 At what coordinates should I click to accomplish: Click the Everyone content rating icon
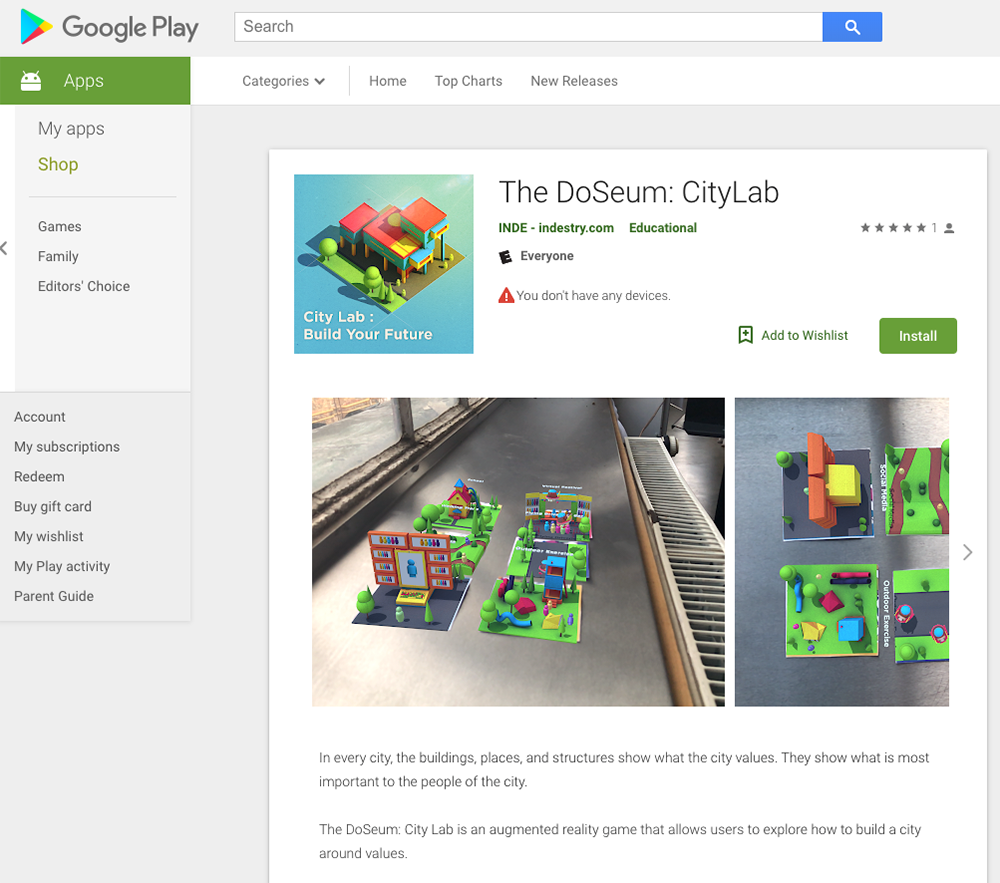pyautogui.click(x=505, y=256)
